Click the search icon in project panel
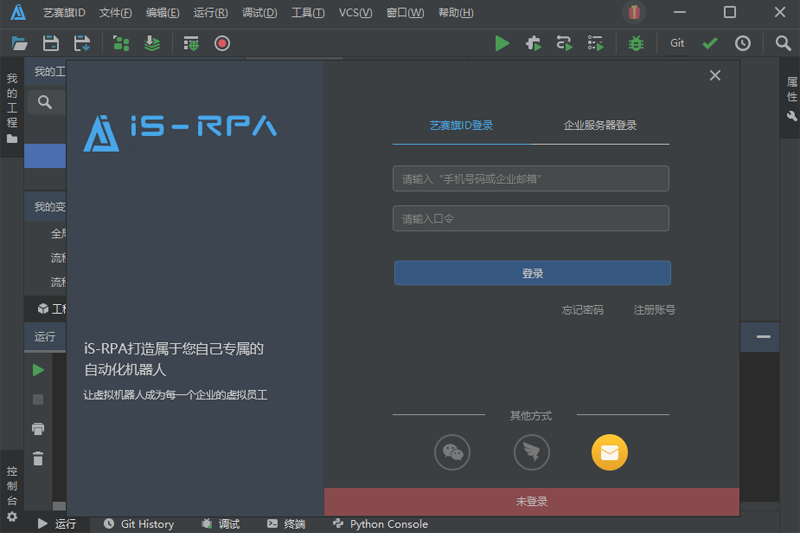The width and height of the screenshot is (800, 533). point(45,103)
